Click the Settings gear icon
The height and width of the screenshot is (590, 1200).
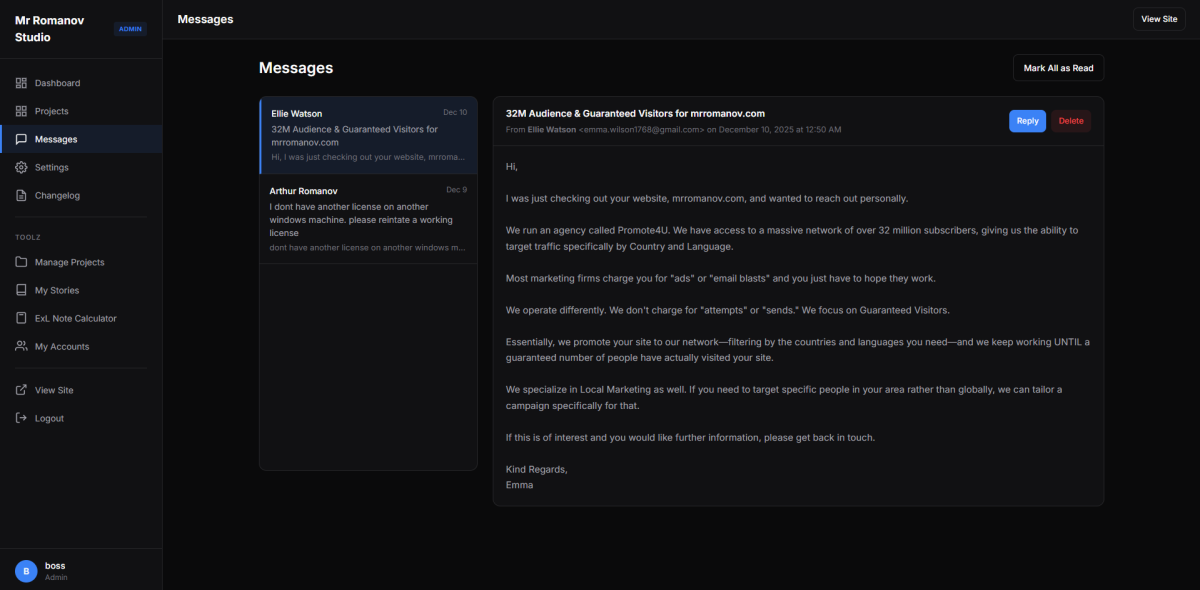click(21, 167)
